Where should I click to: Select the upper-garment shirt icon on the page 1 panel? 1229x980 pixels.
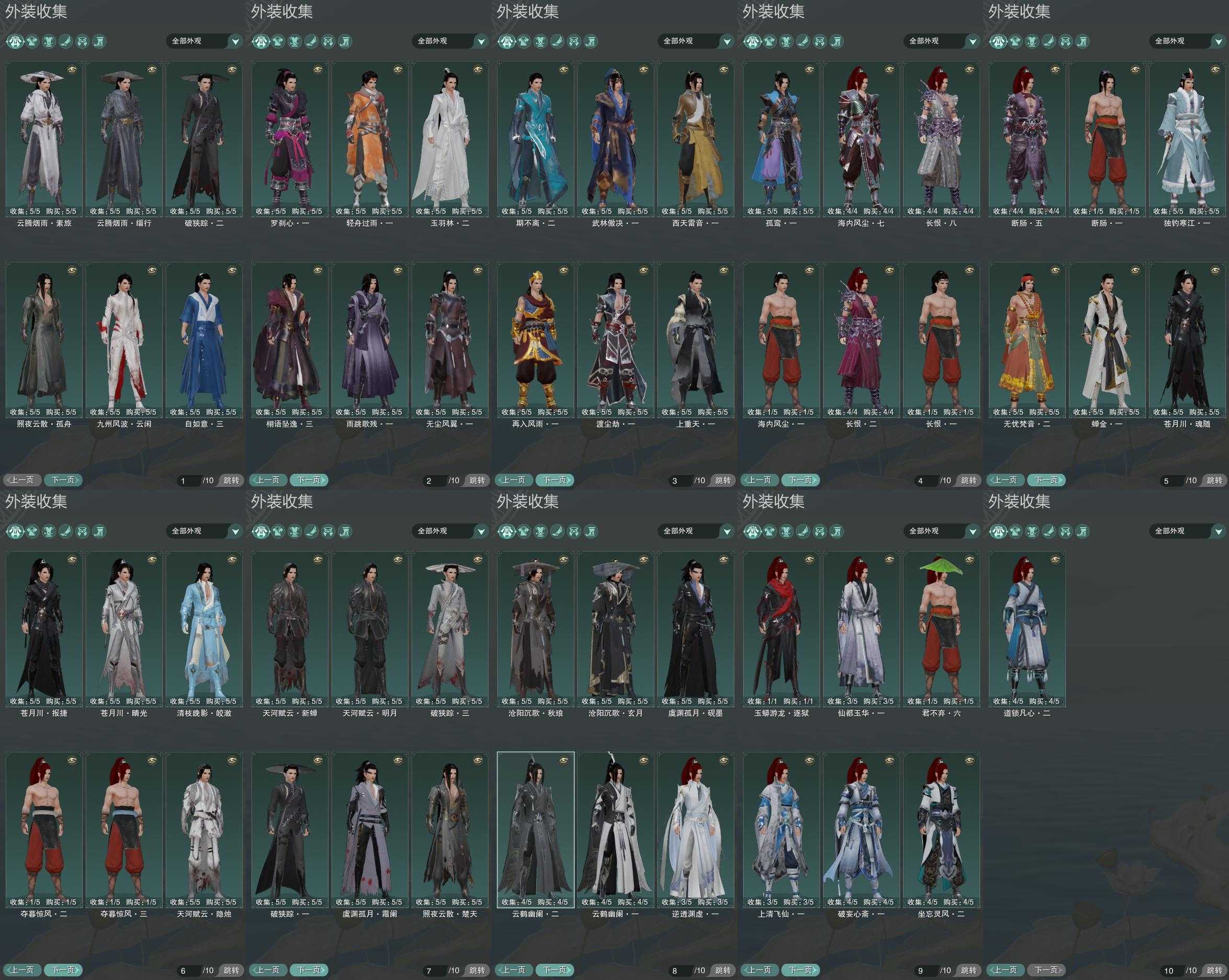pos(32,42)
